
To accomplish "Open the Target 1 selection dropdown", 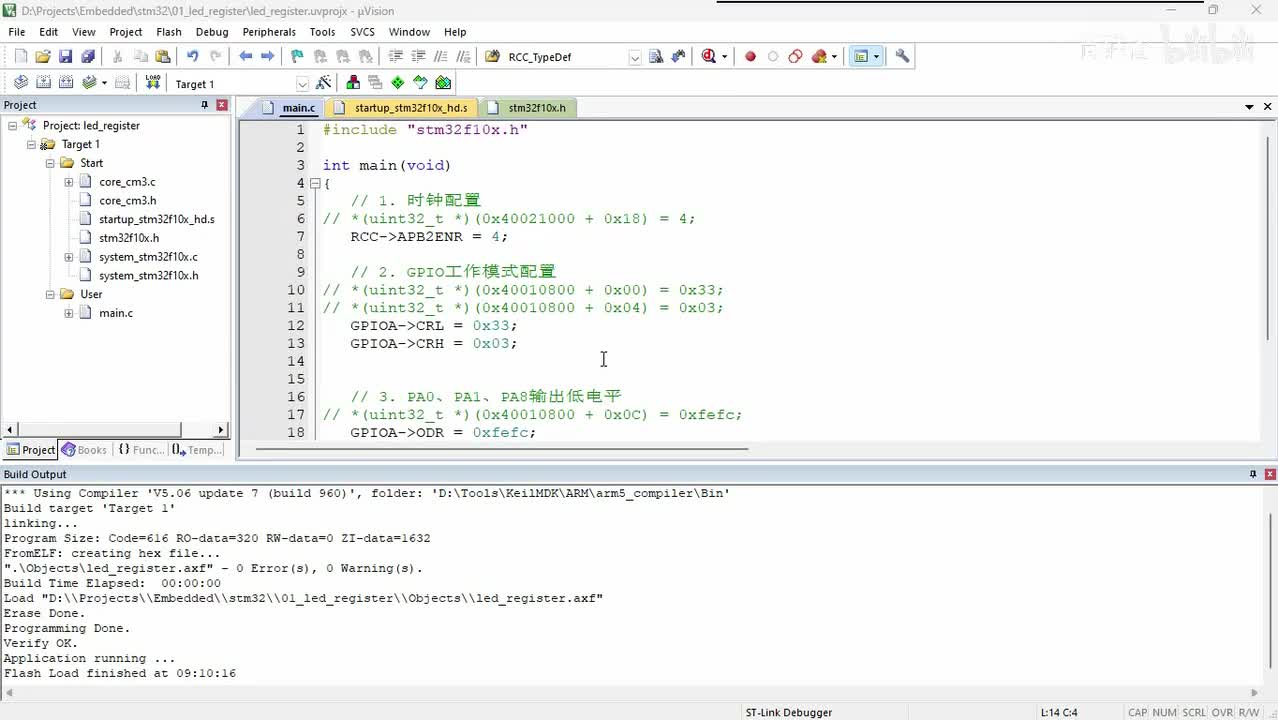I will coord(302,84).
